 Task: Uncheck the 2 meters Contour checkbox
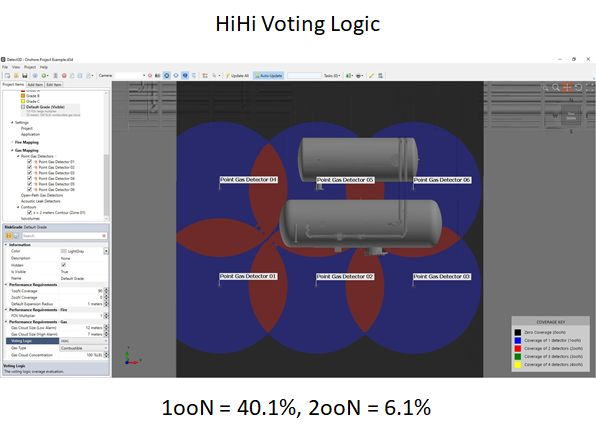click(30, 212)
